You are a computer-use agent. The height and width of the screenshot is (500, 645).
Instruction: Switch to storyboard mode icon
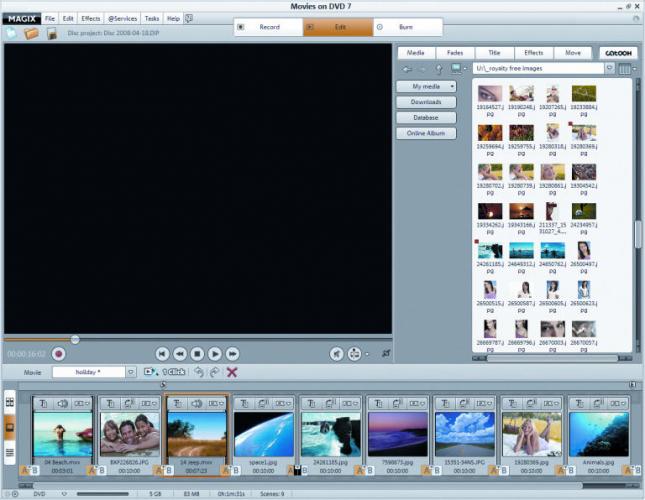point(9,427)
